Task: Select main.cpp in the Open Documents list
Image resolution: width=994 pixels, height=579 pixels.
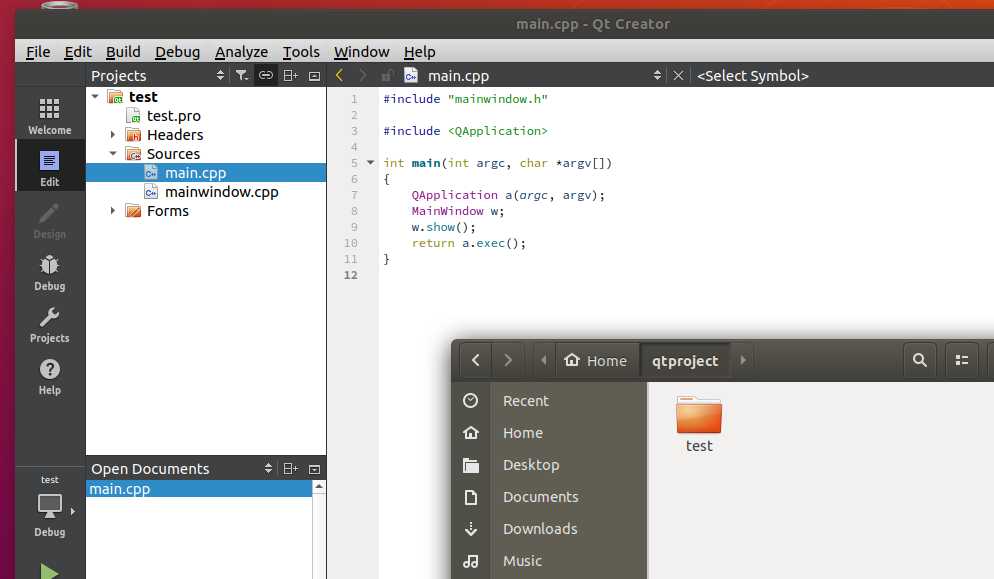Action: (198, 489)
